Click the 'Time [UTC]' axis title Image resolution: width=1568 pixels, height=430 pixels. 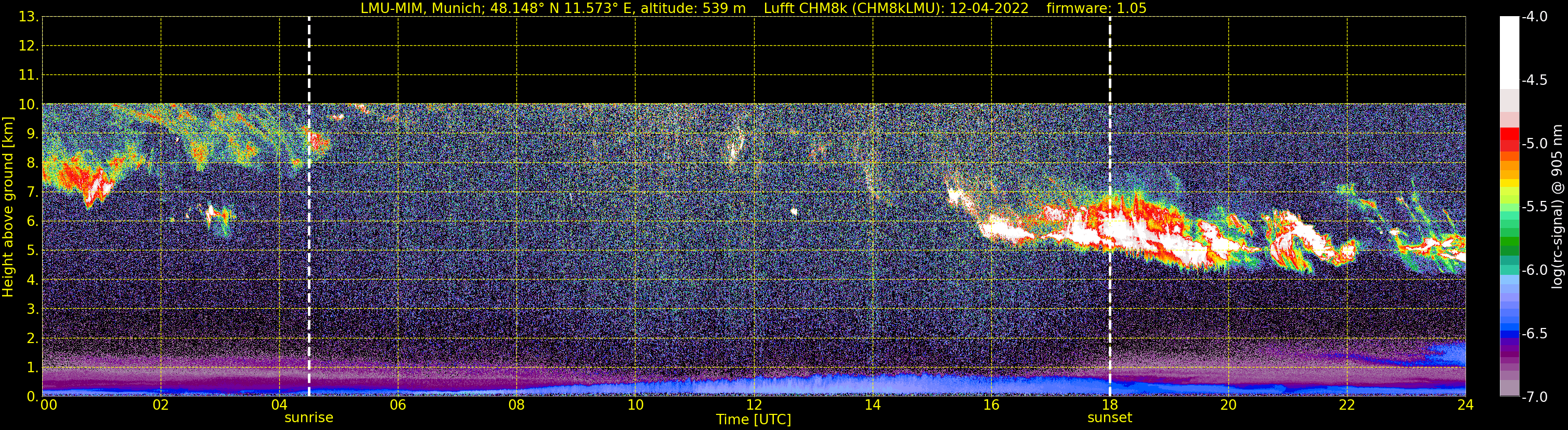[x=753, y=420]
